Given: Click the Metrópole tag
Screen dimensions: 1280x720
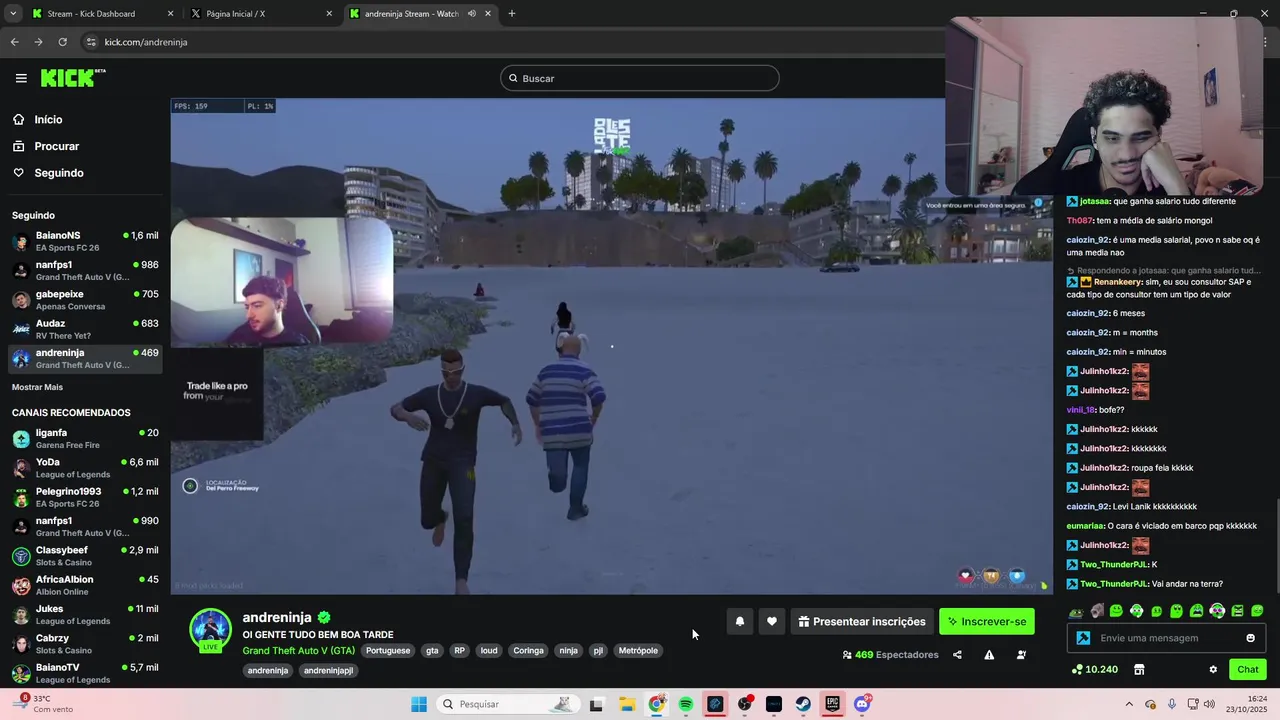Looking at the screenshot, I should 638,651.
